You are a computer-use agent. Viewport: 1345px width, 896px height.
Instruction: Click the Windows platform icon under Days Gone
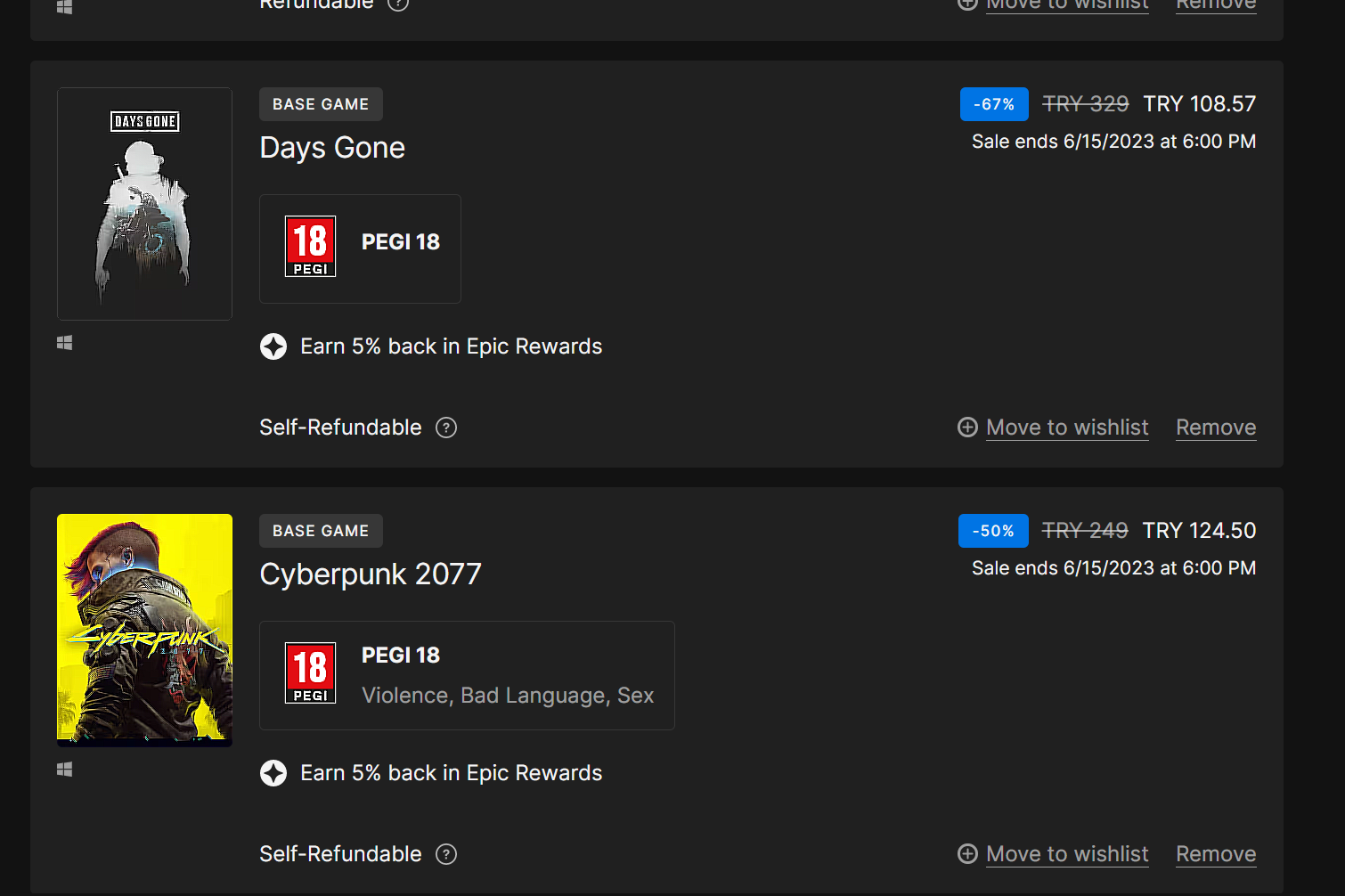[x=65, y=343]
